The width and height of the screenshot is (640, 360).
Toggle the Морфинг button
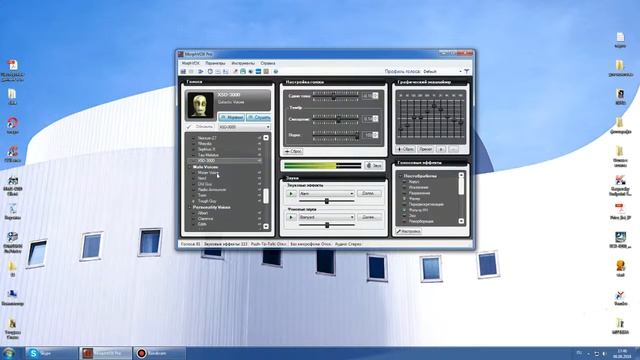[x=231, y=118]
